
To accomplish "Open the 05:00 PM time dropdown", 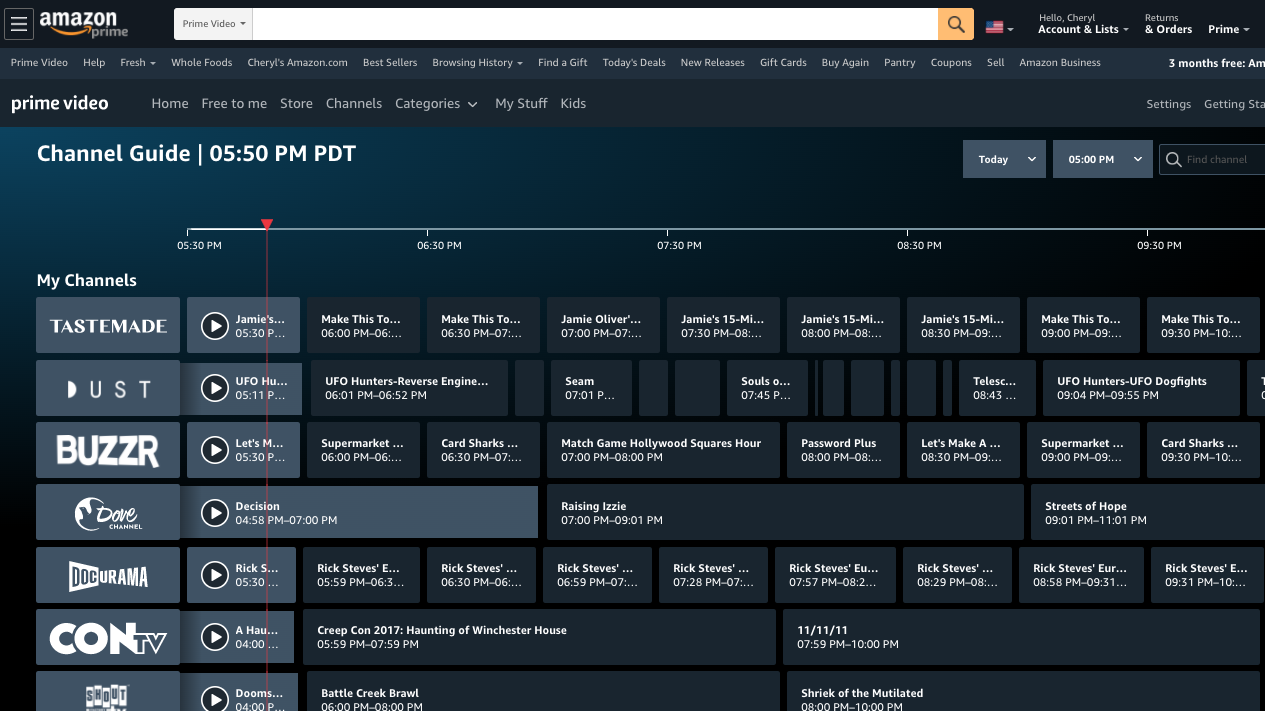I will coord(1102,159).
